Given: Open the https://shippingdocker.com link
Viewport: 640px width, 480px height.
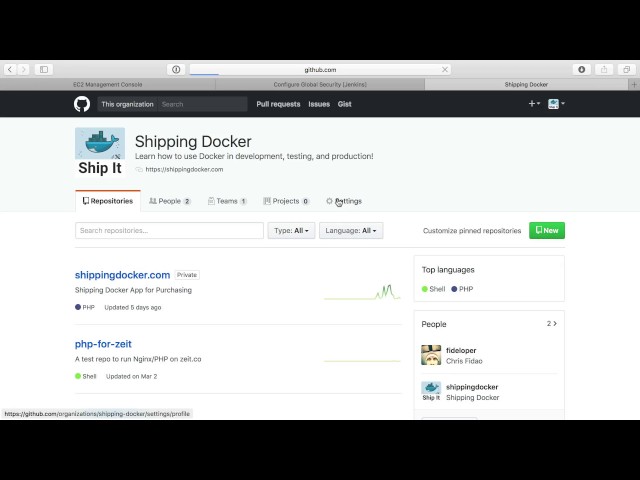Looking at the screenshot, I should (184, 169).
